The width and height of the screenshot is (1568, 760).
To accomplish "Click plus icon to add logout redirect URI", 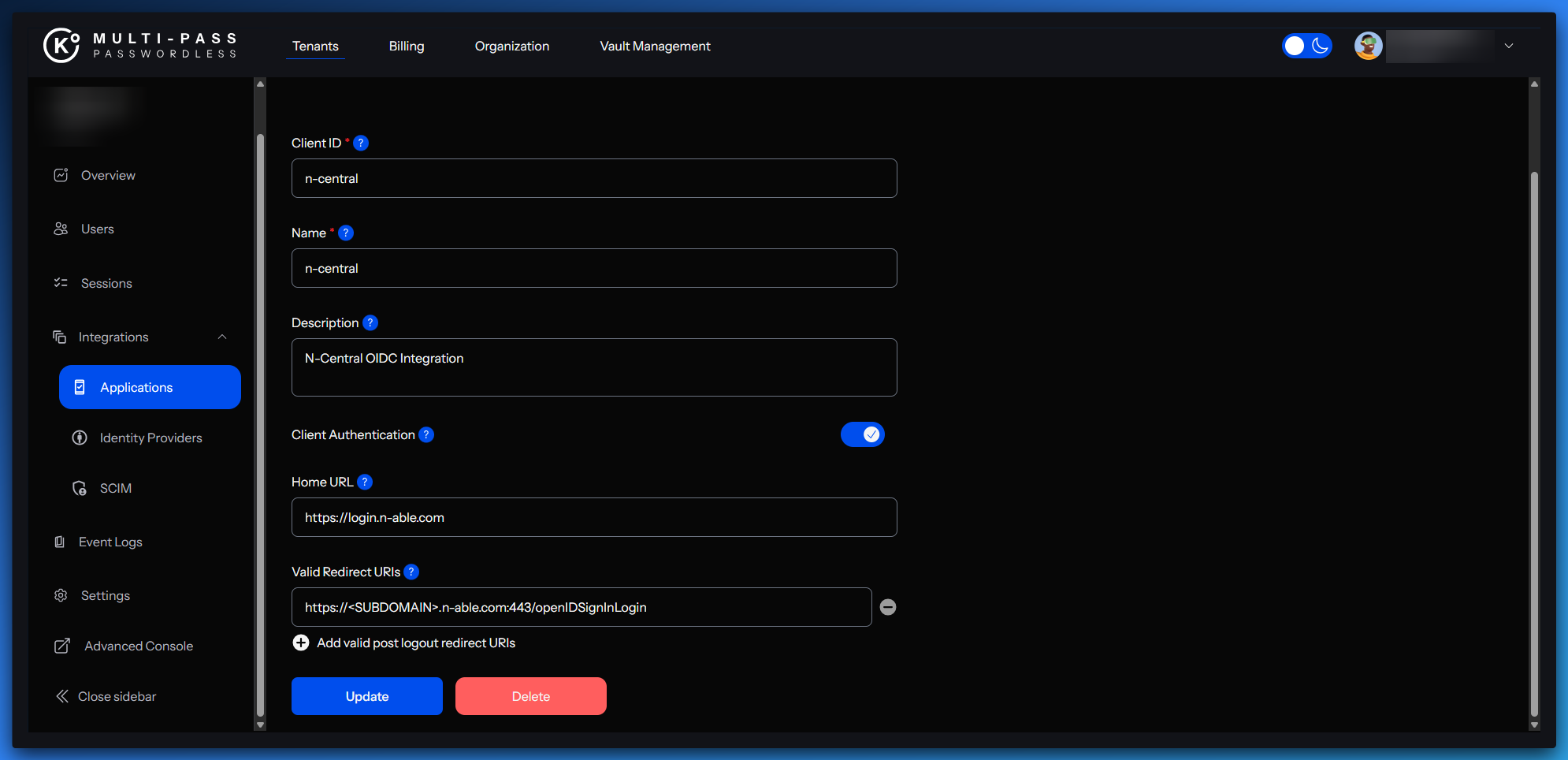I will point(301,643).
